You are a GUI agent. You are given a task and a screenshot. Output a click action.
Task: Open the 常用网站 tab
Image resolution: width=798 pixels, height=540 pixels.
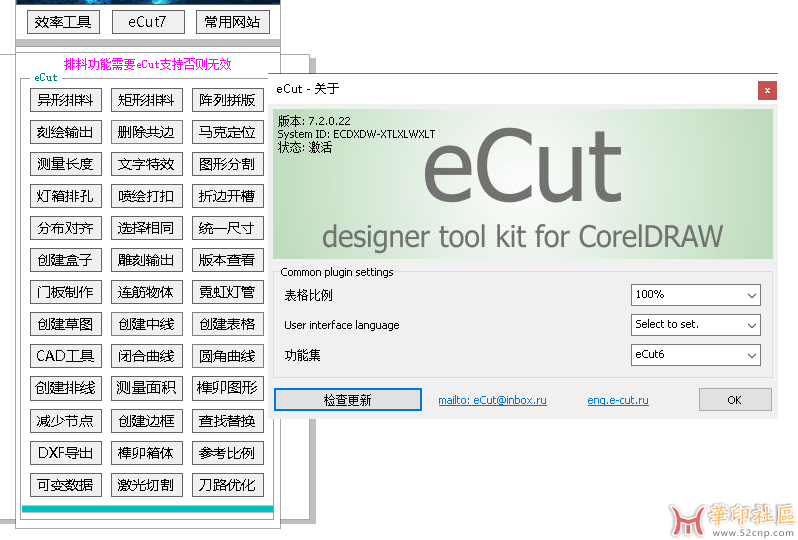(x=233, y=22)
